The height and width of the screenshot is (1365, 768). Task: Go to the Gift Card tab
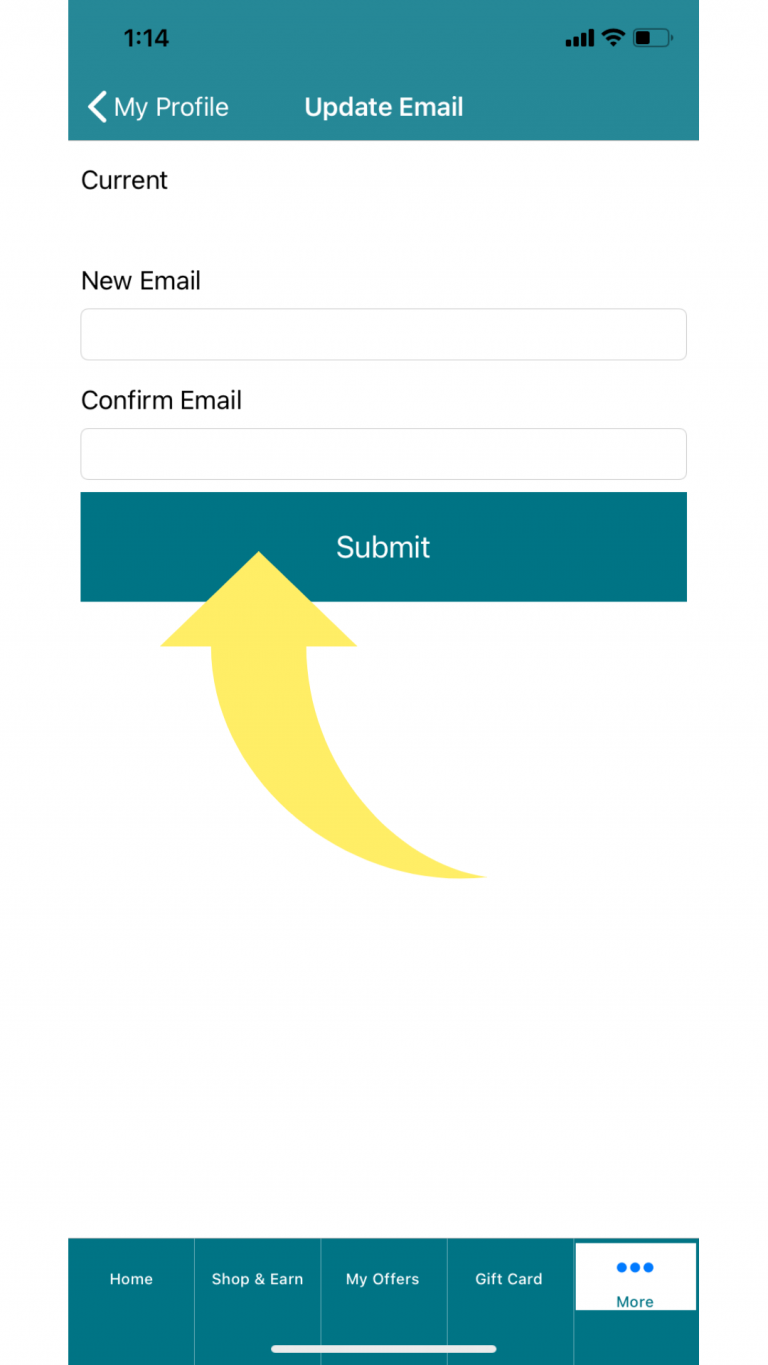tap(509, 1279)
